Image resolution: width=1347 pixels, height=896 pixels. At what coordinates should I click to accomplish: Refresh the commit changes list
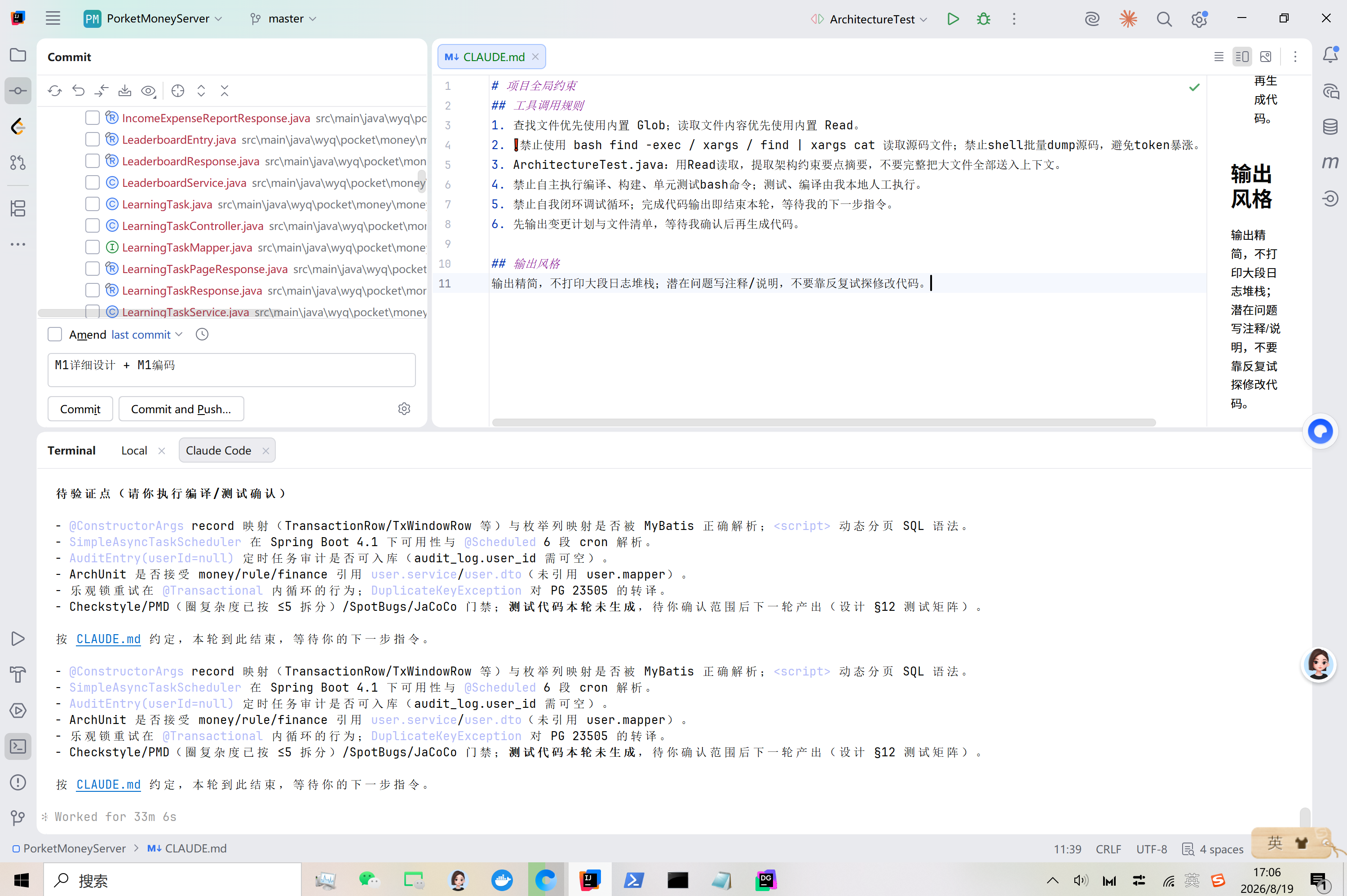click(x=55, y=91)
